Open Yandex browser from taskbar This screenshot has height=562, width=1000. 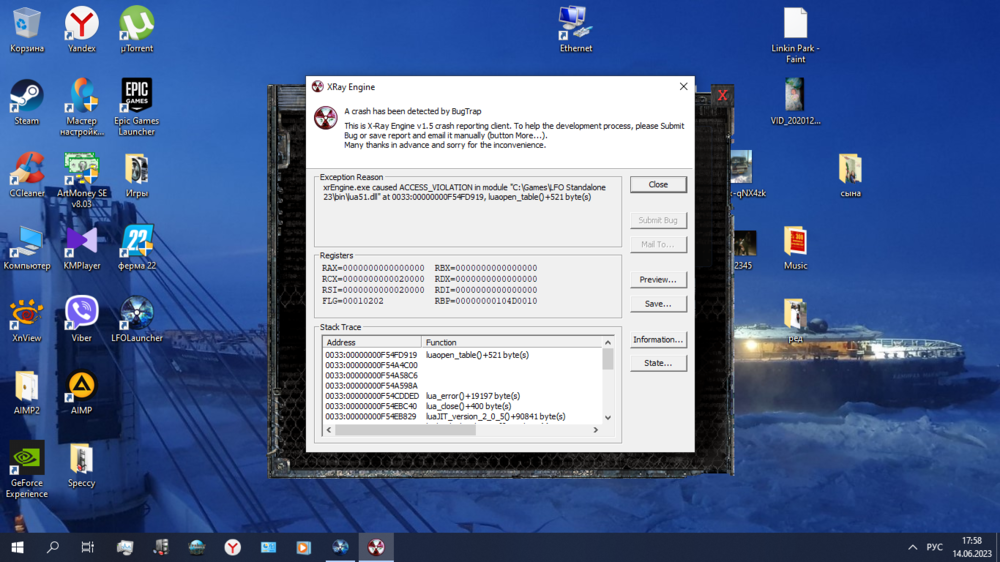233,547
